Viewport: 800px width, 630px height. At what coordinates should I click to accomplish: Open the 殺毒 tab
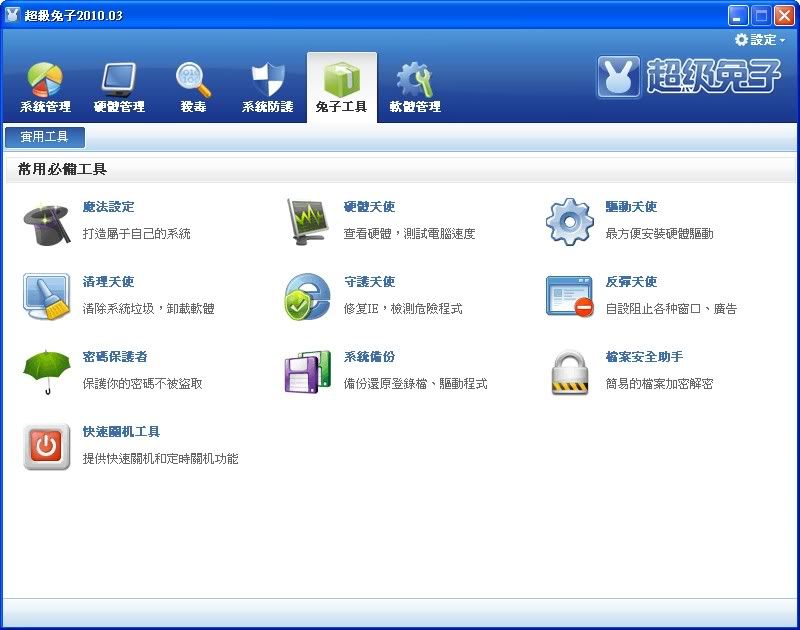click(x=193, y=88)
